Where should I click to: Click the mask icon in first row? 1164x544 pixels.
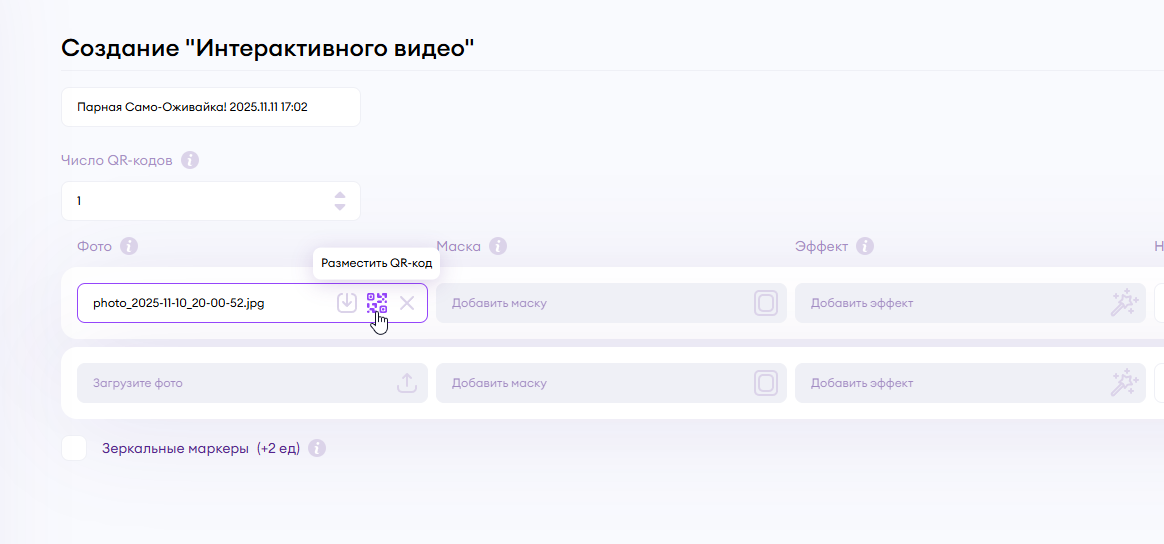tap(766, 303)
